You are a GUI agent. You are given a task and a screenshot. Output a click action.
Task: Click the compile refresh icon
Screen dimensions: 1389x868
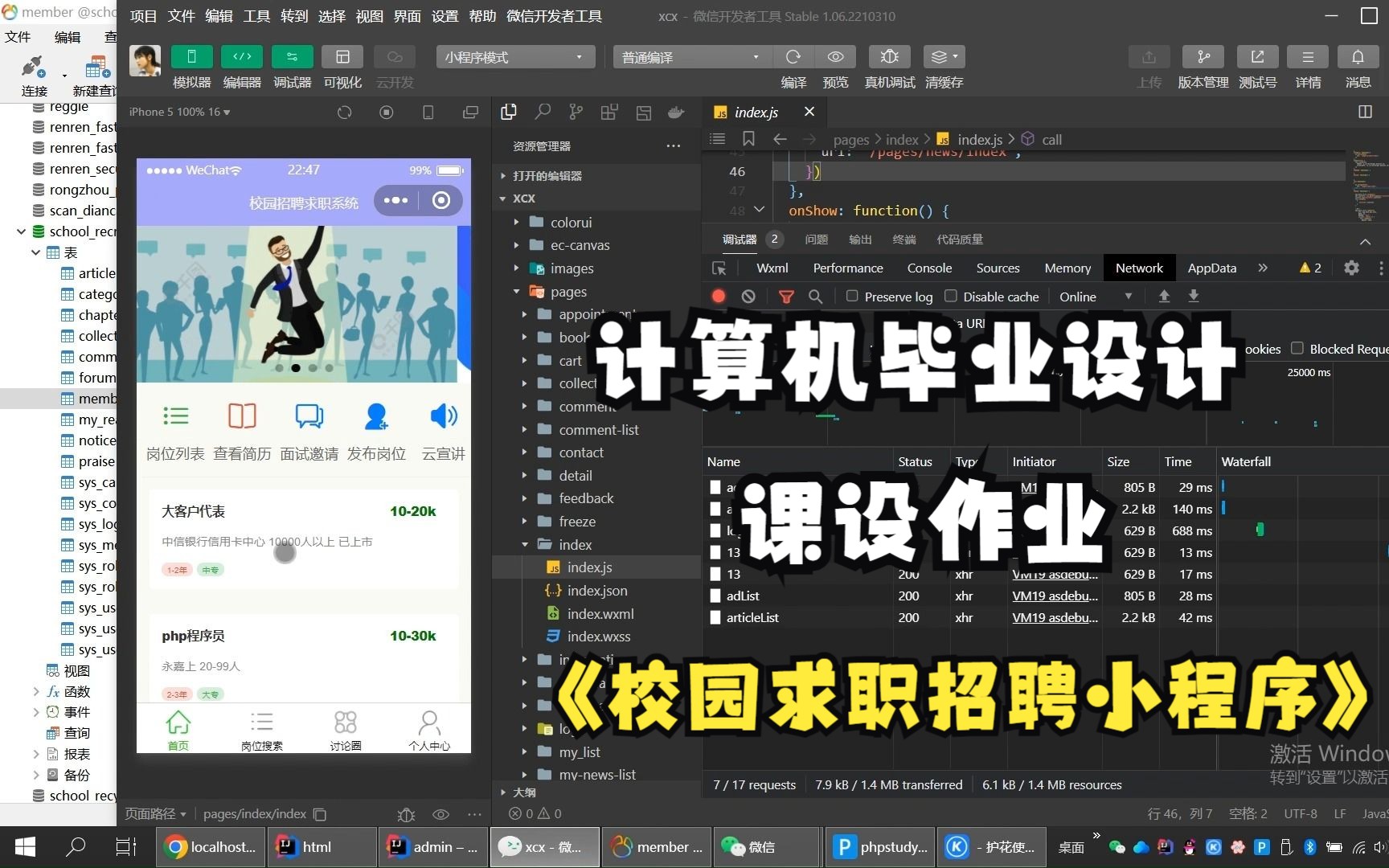pos(793,57)
